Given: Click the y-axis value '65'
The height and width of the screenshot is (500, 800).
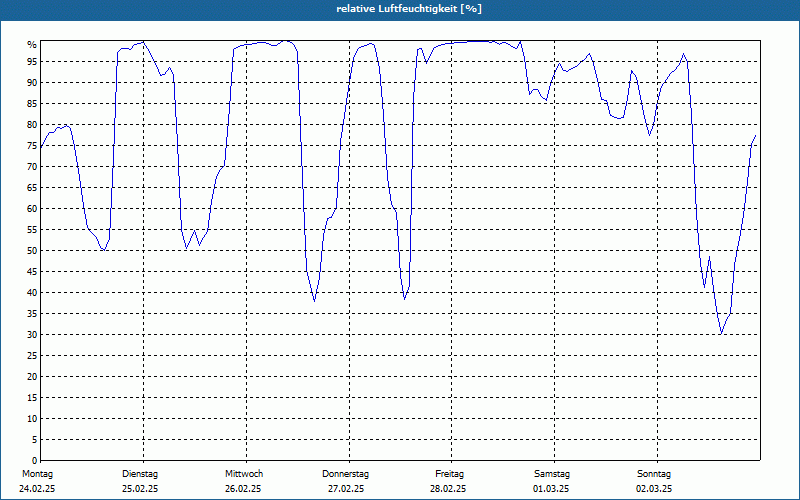Looking at the screenshot, I should tap(32, 188).
